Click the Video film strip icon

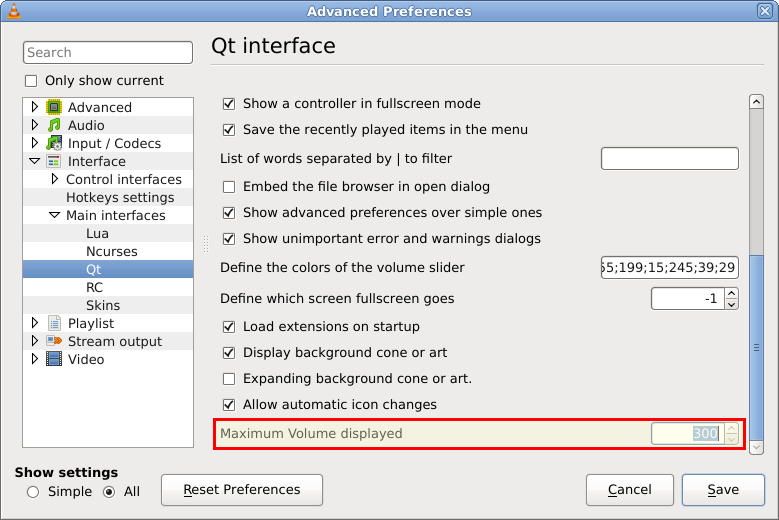(x=54, y=359)
